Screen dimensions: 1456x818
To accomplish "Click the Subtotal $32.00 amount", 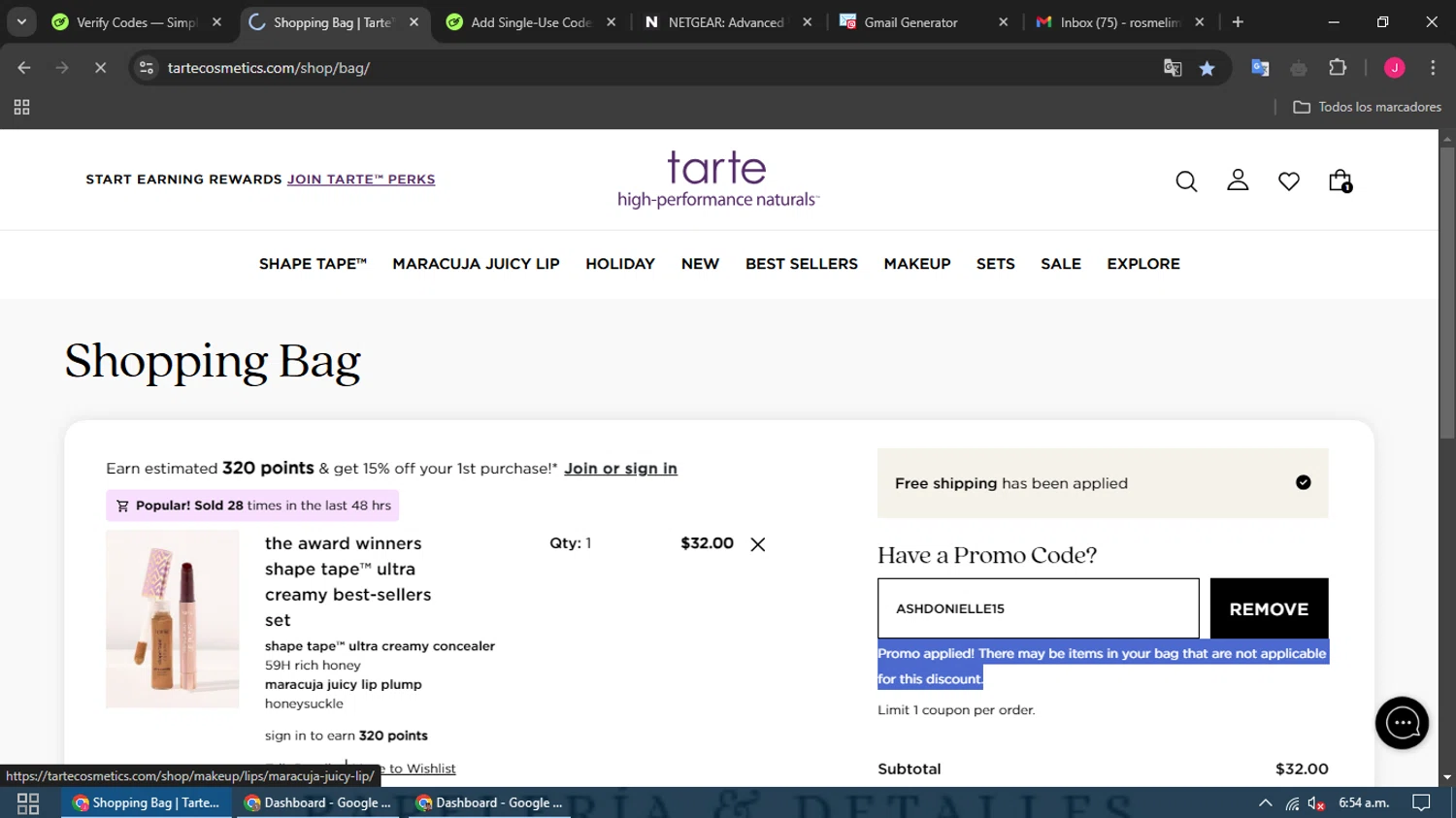I will pyautogui.click(x=1302, y=769).
